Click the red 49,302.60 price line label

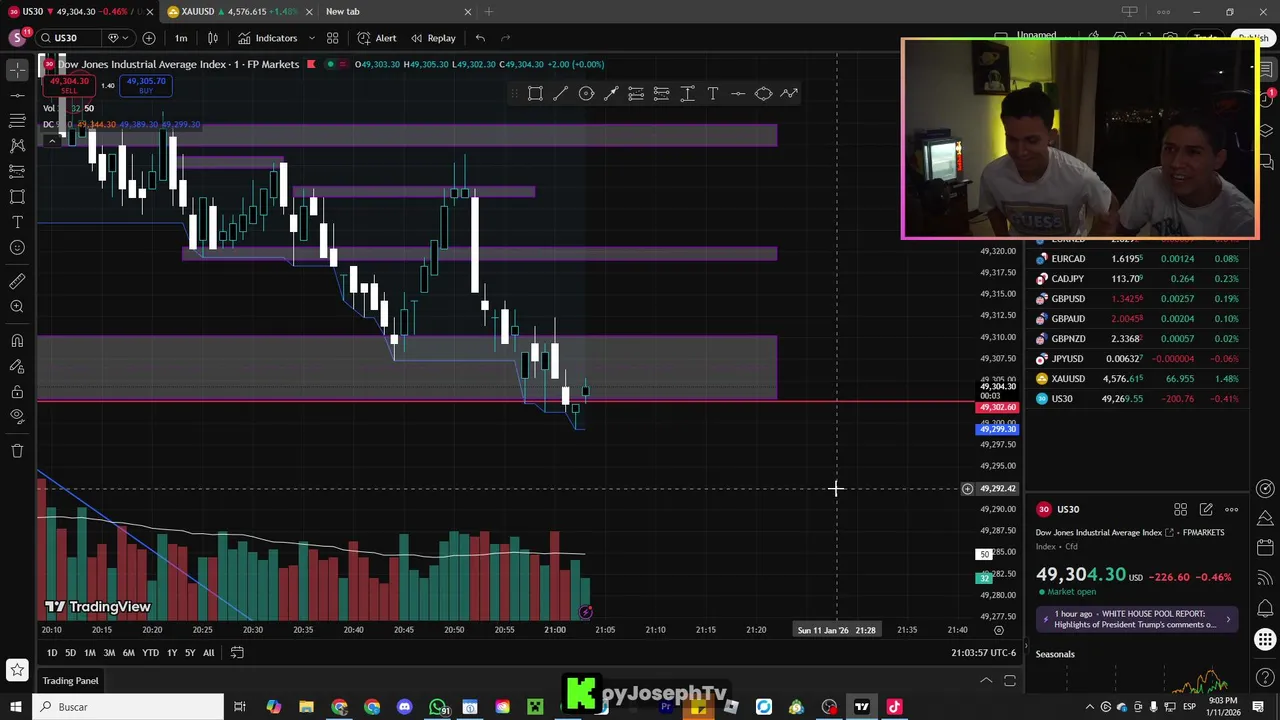click(996, 408)
